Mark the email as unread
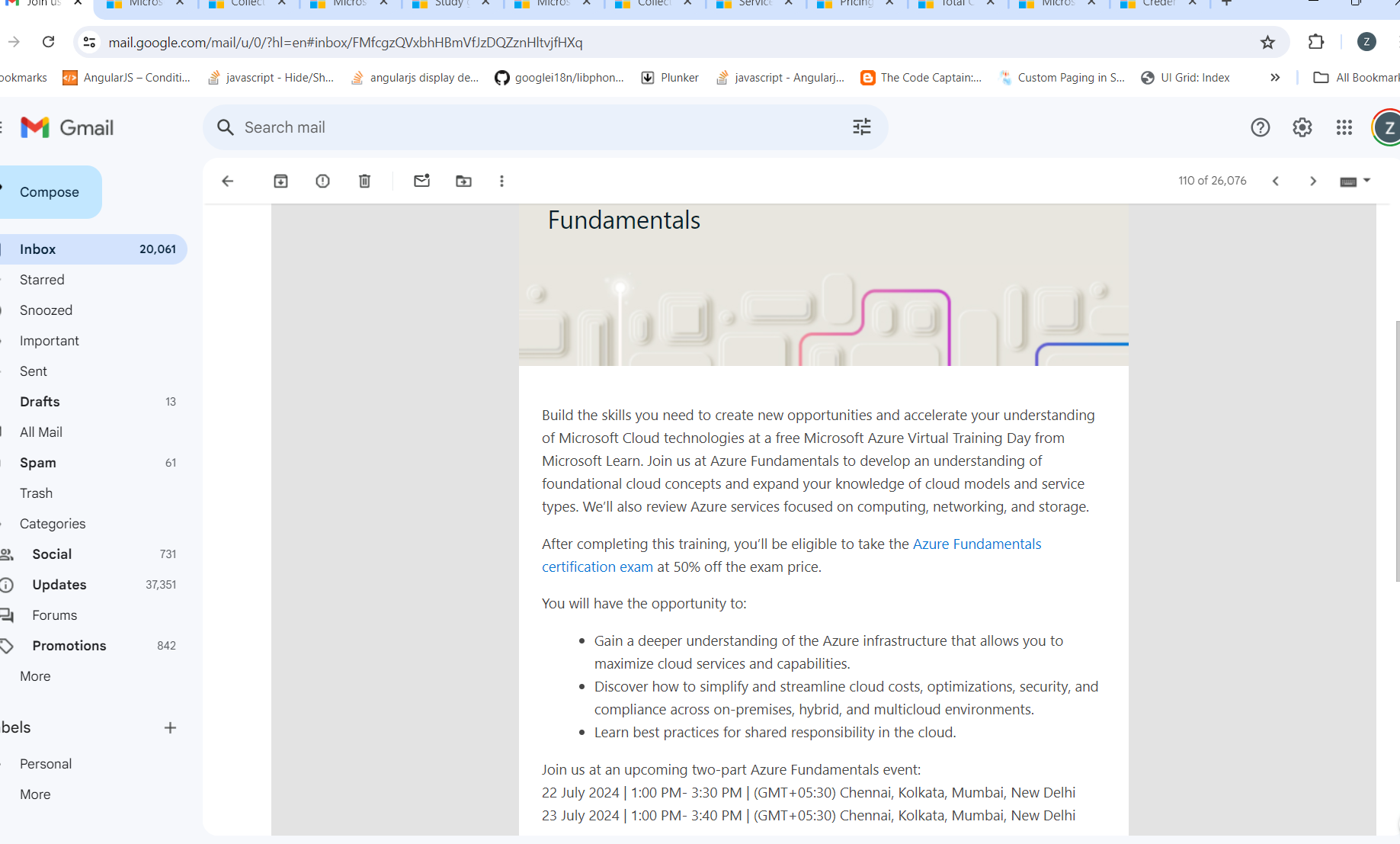 421,181
